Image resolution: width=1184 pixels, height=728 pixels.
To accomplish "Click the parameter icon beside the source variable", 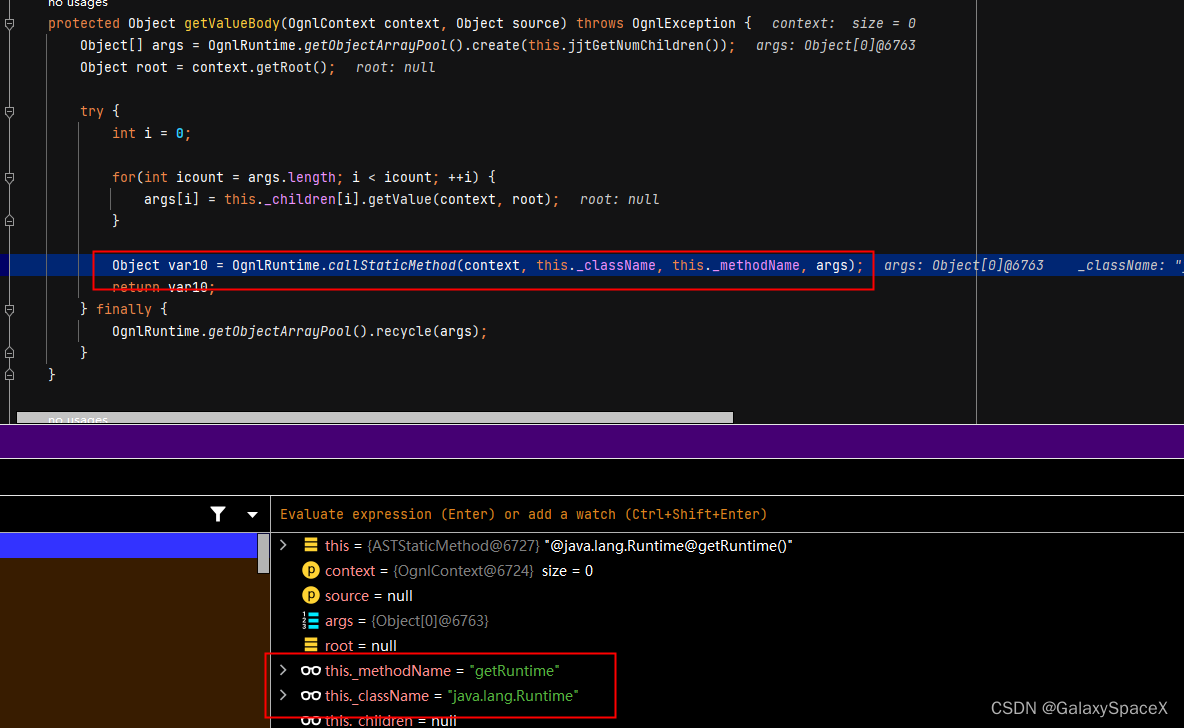I will [x=310, y=595].
